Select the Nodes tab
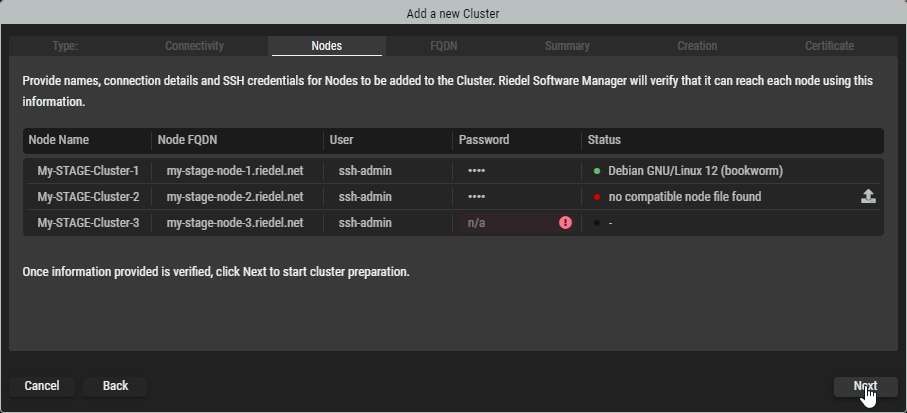 point(326,46)
